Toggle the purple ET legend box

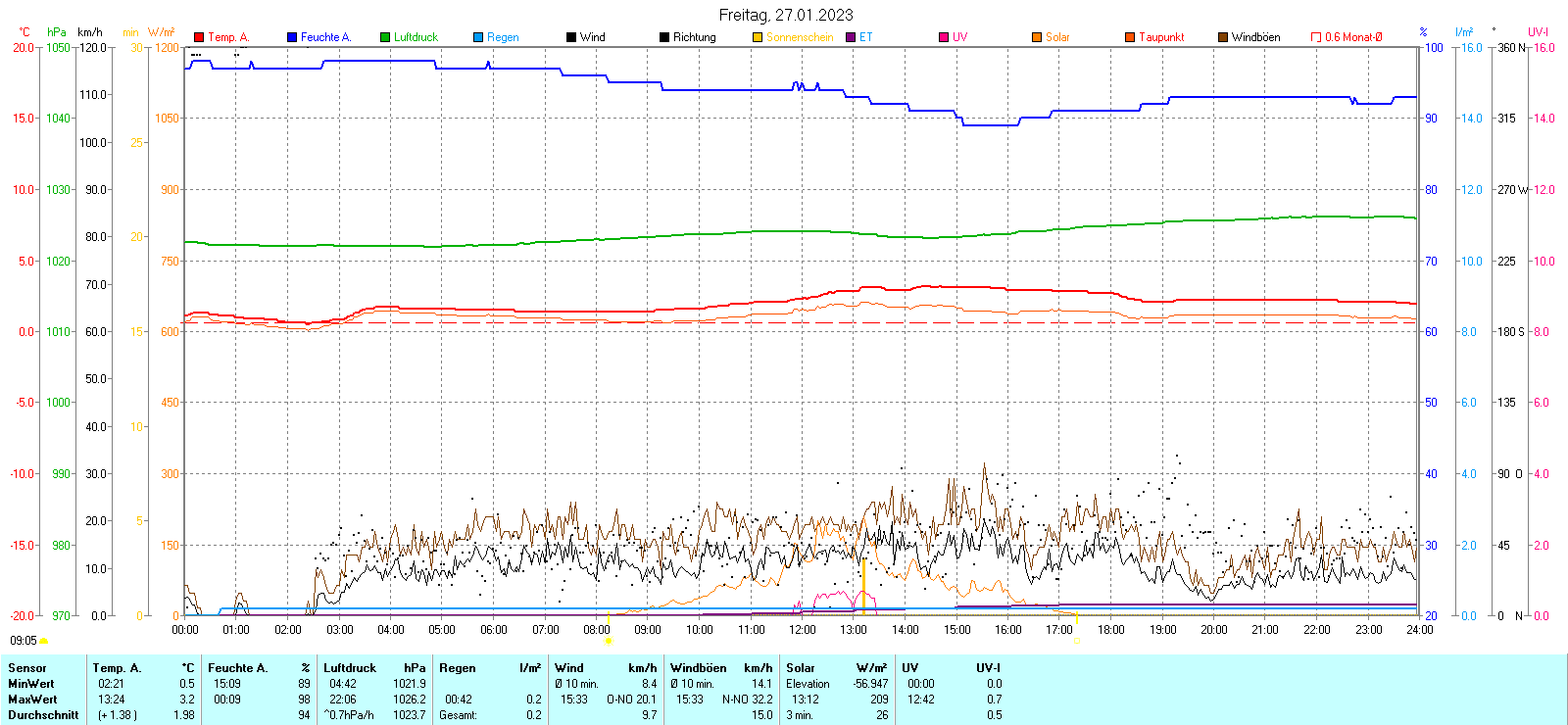[851, 37]
